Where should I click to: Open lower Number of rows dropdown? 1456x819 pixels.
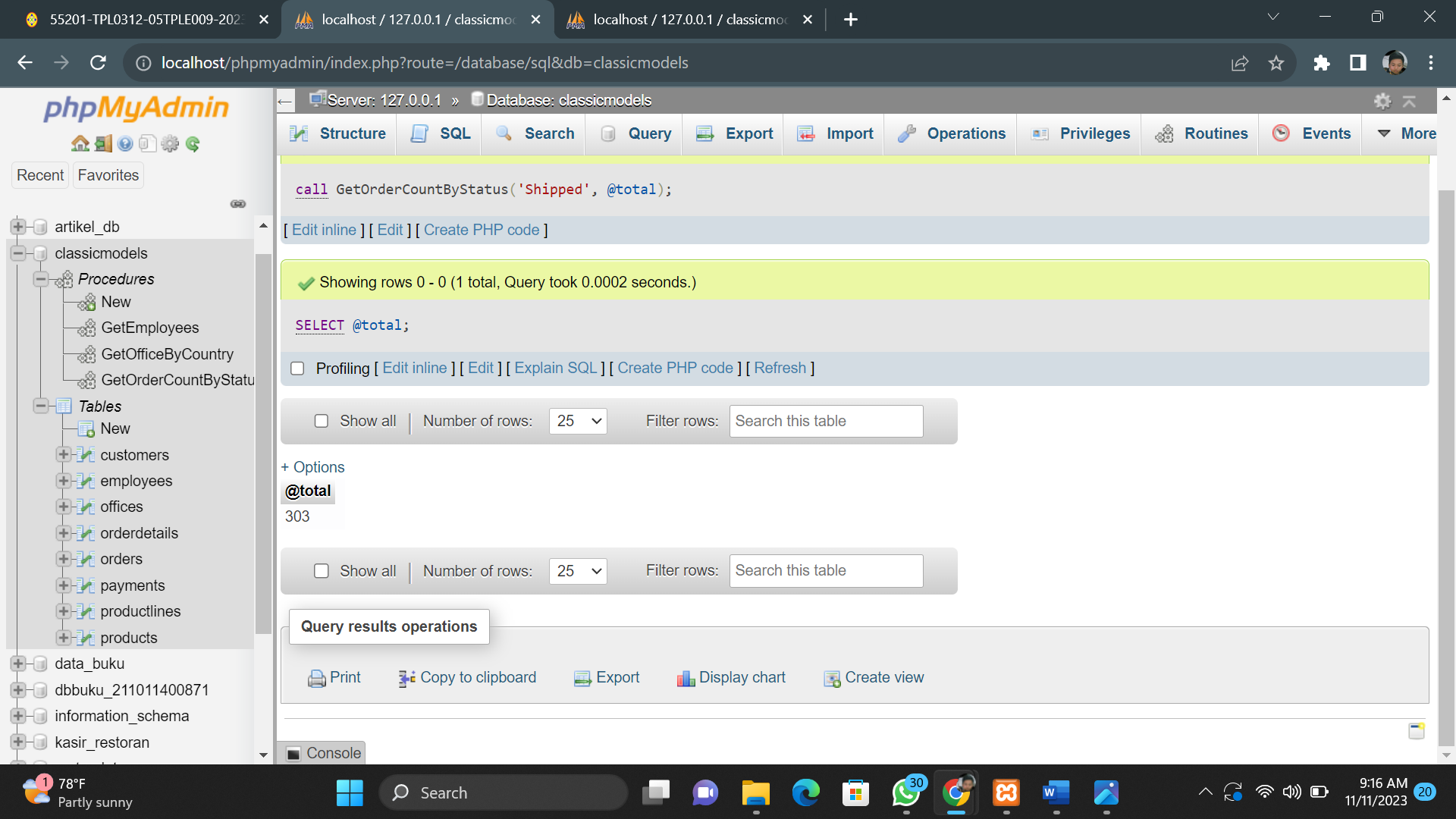click(579, 571)
